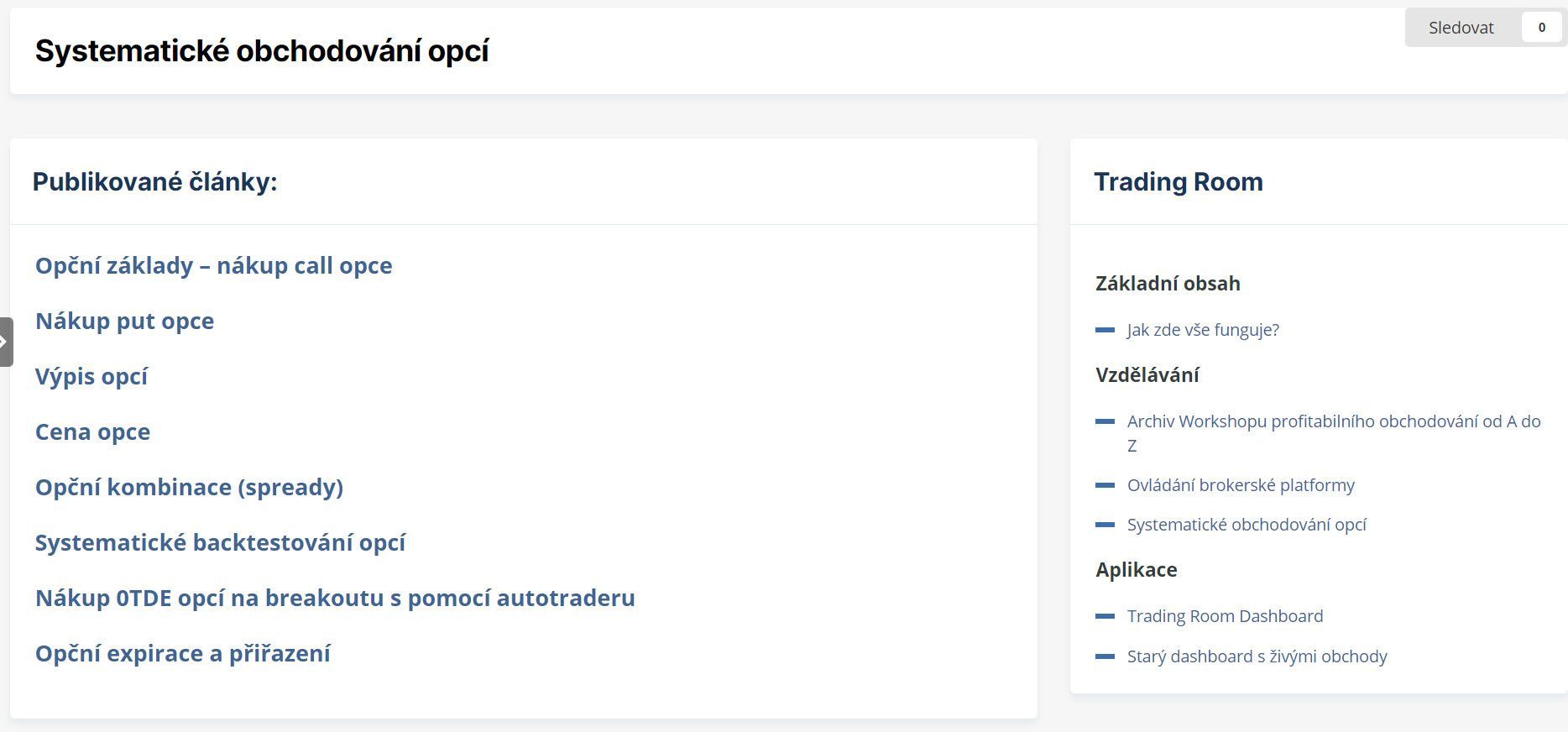Click dash bullet icon beside Jak zde vše funguje
1568x732 pixels.
click(1105, 330)
